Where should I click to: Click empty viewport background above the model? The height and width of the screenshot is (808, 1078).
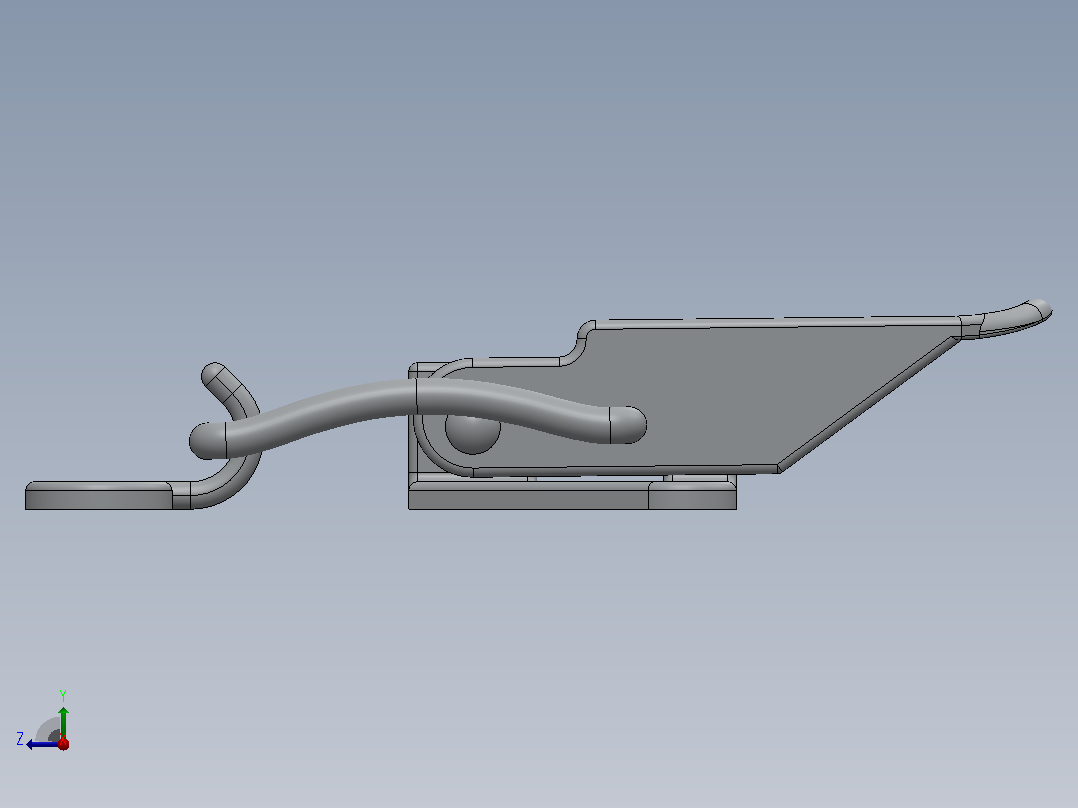(539, 138)
